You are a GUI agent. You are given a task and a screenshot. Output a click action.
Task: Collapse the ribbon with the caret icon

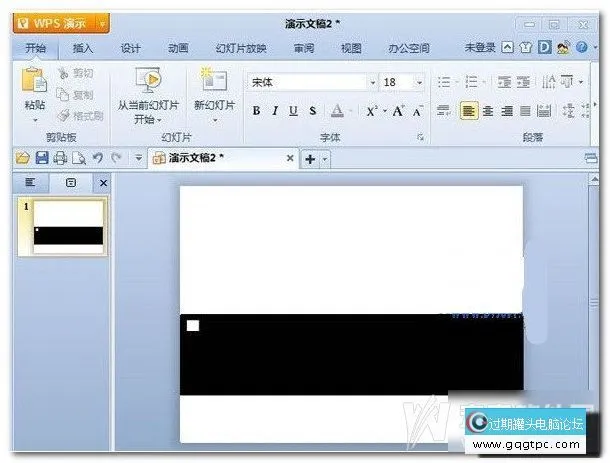(x=507, y=47)
